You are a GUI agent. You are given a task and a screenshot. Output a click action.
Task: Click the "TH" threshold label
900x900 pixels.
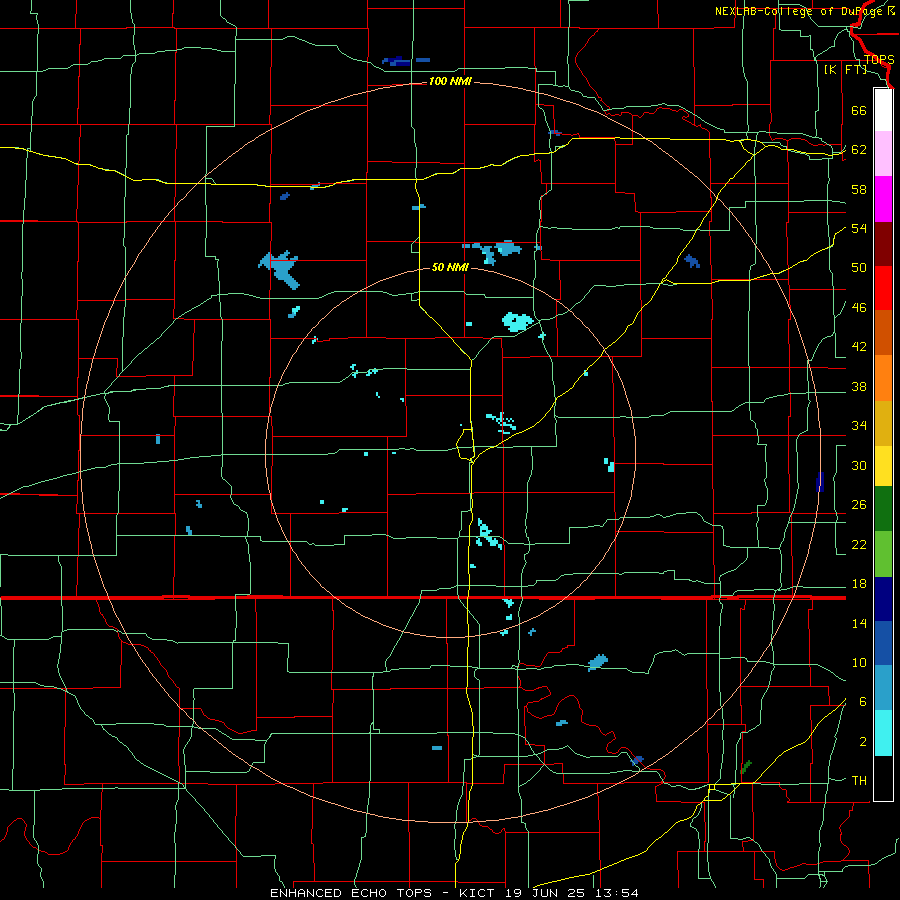click(x=859, y=781)
